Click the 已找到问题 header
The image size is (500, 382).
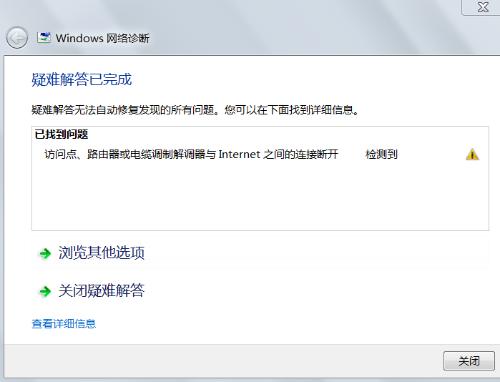click(x=61, y=134)
